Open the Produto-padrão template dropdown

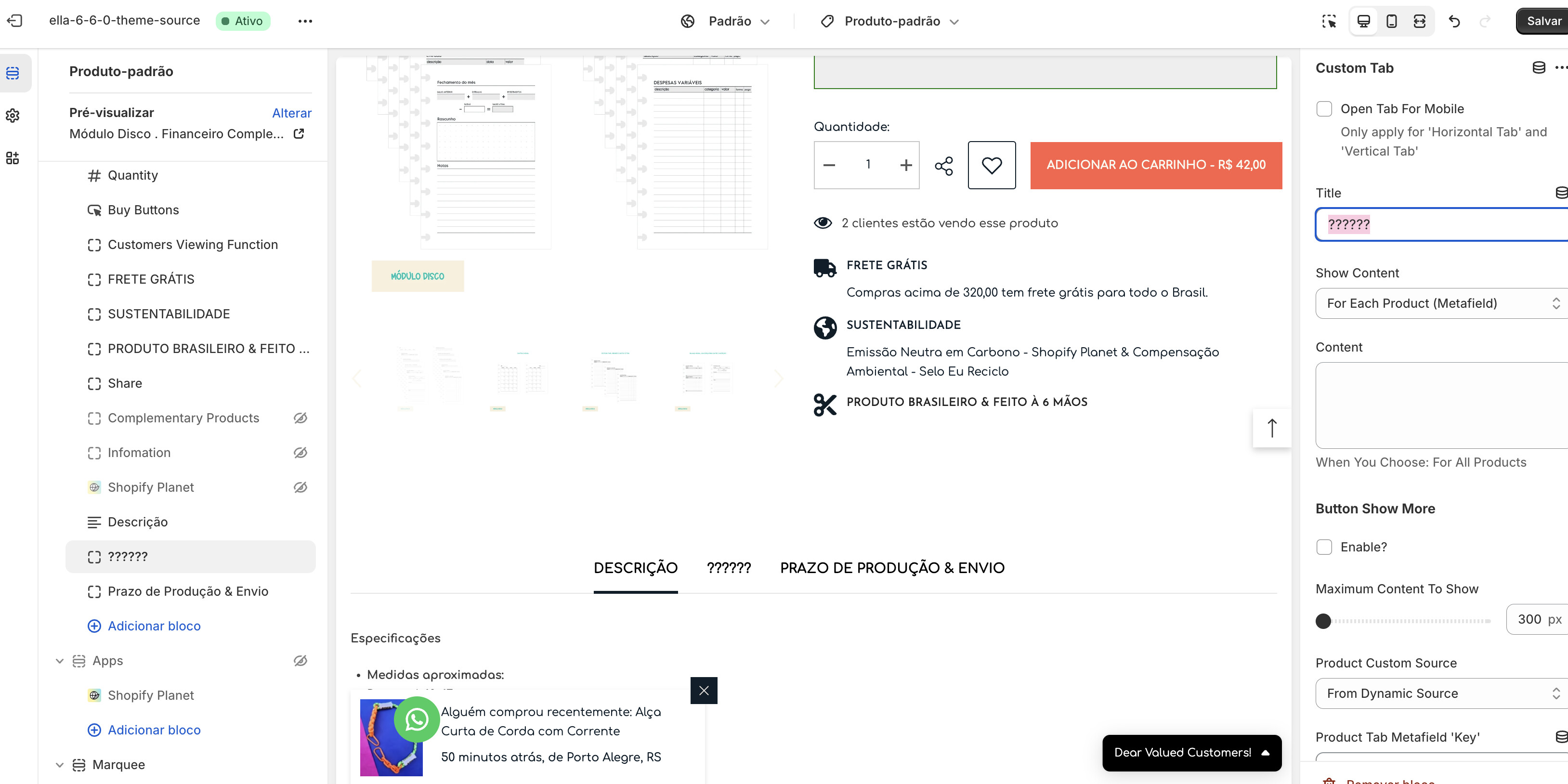tap(892, 21)
